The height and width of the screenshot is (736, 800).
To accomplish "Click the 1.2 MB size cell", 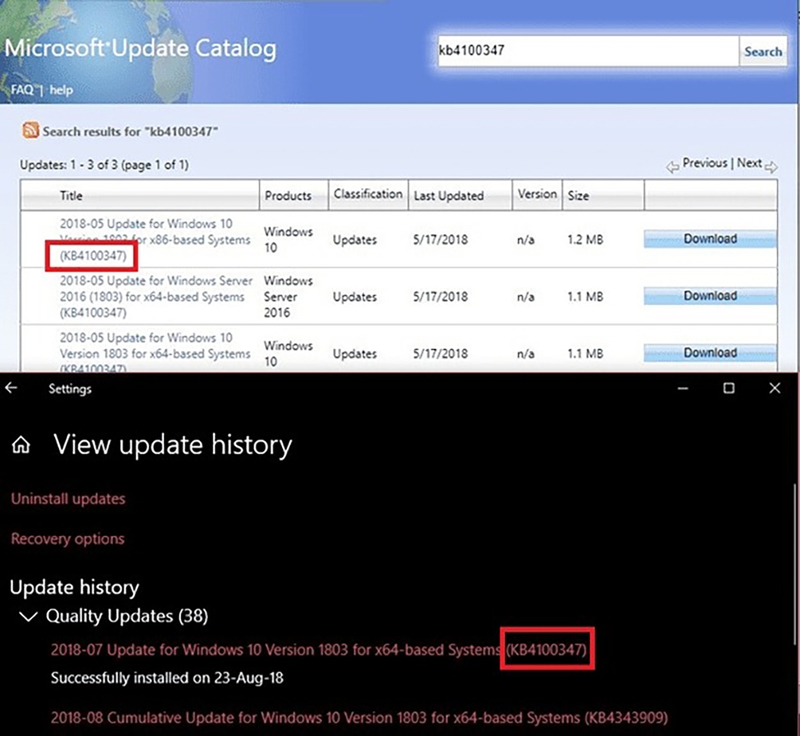I will tap(585, 239).
